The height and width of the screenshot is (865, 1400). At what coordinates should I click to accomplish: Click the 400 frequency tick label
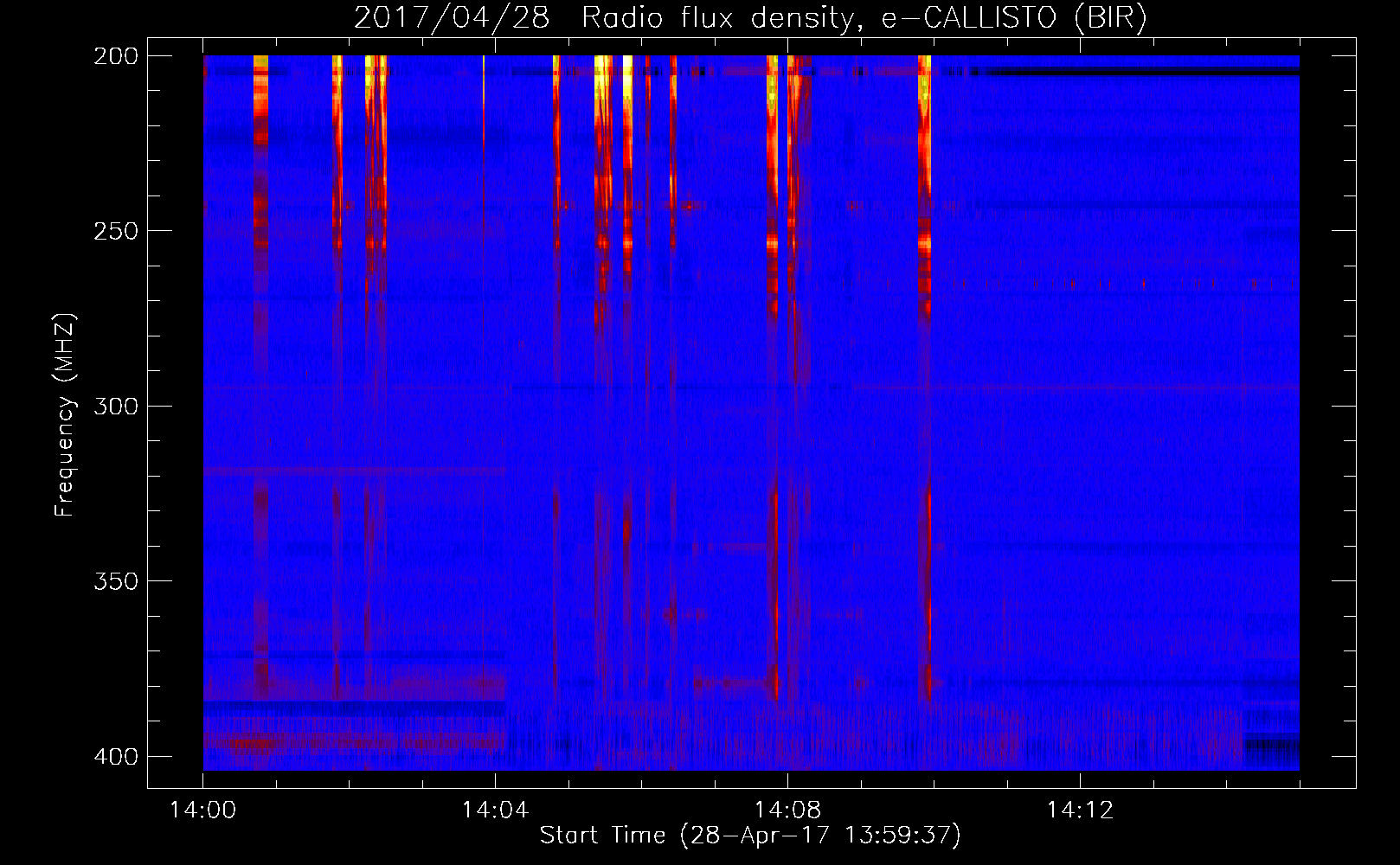click(x=115, y=757)
